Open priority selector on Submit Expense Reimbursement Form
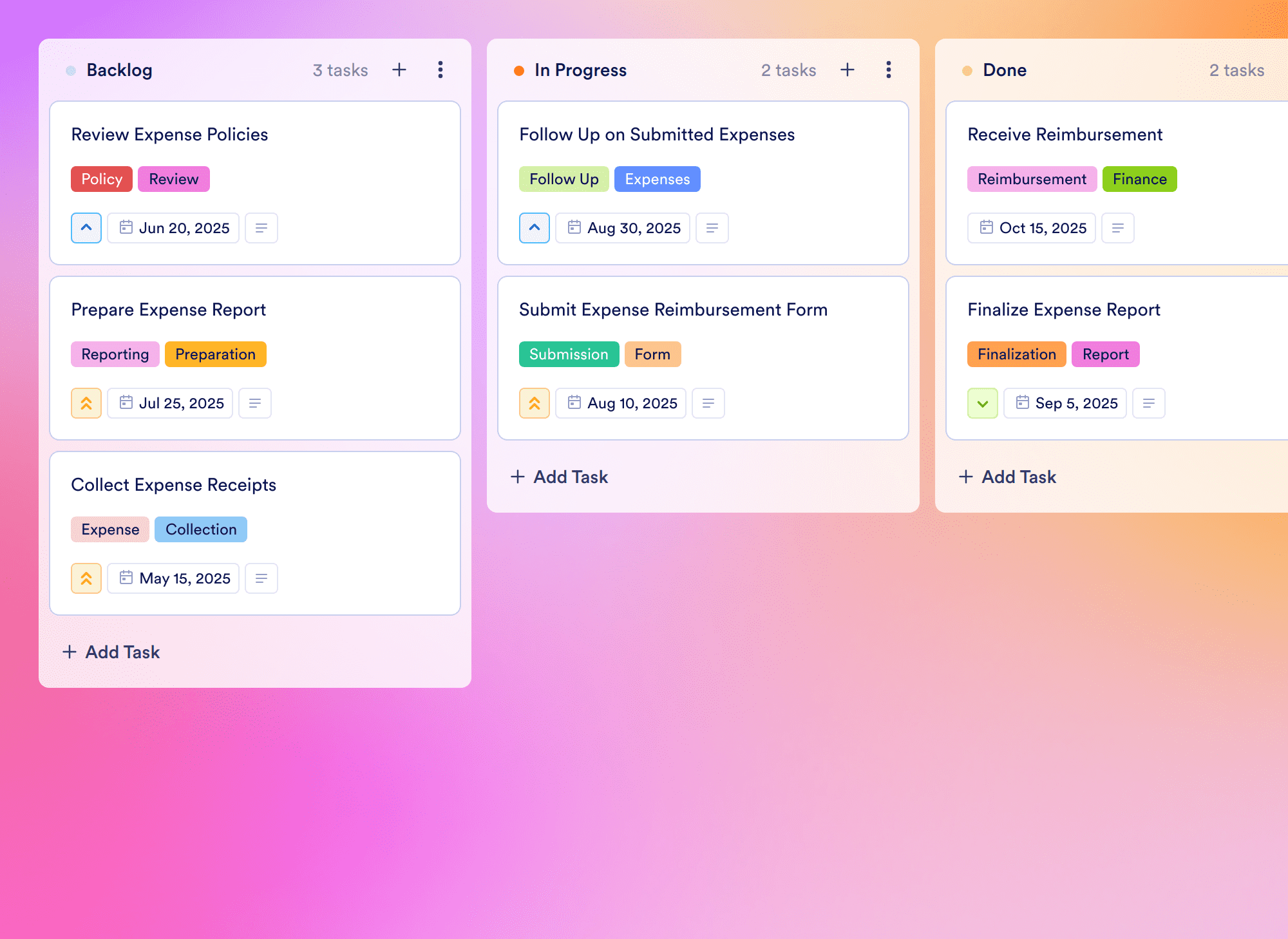This screenshot has height=939, width=1288. tap(535, 403)
